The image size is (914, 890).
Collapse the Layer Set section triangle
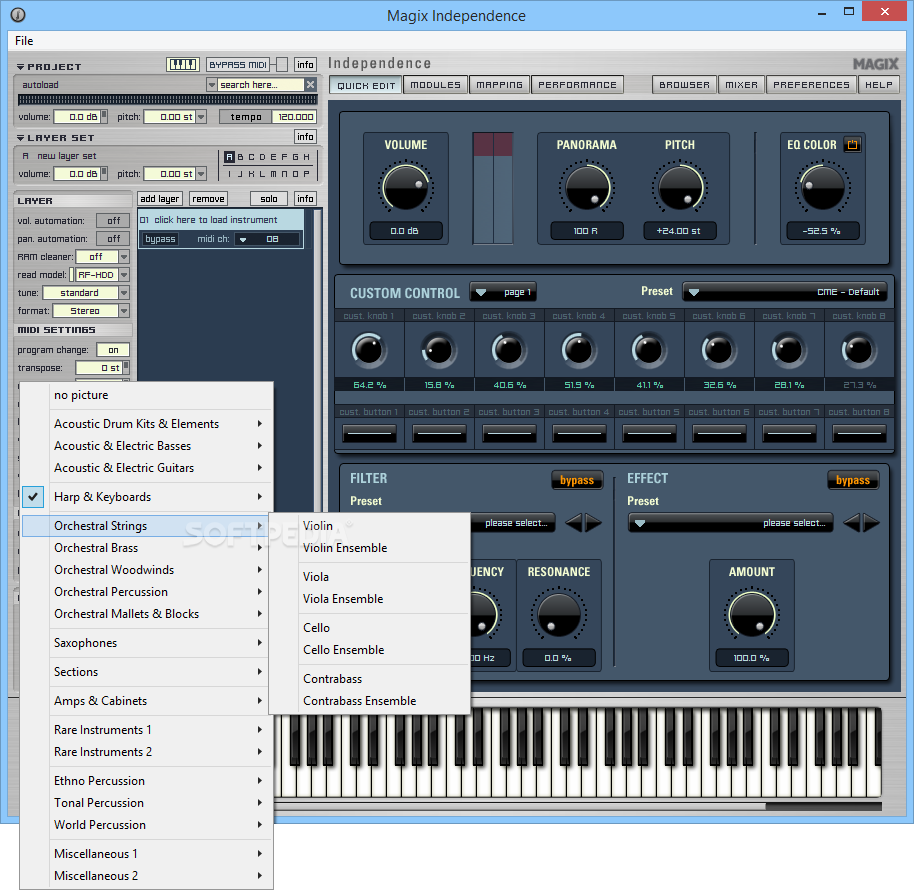20,138
